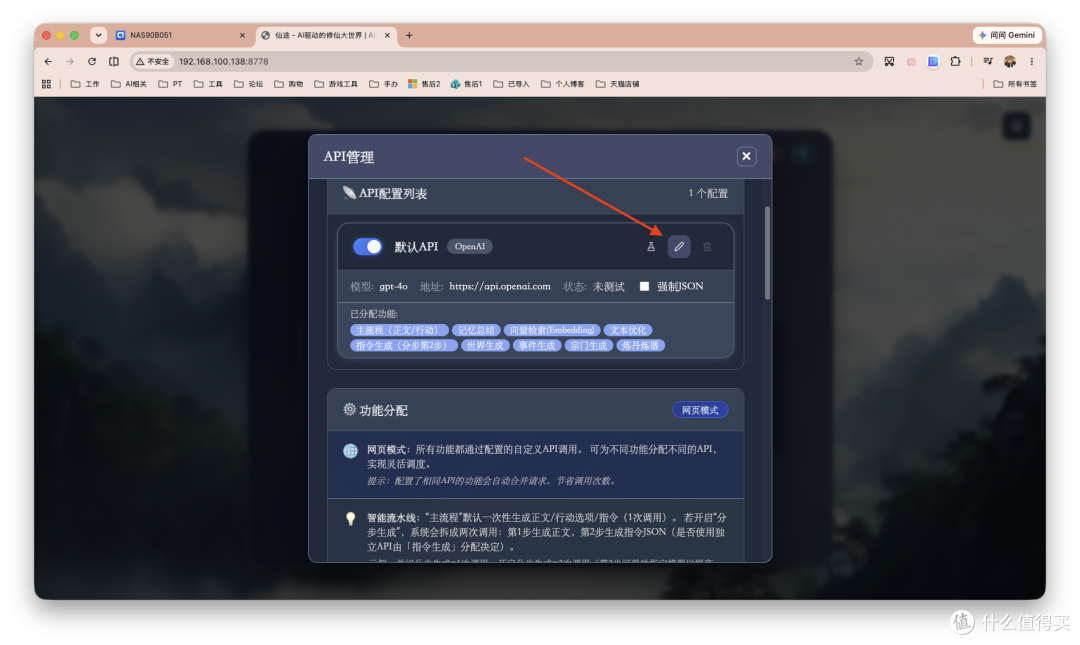Open the 手办 bookmark folder
Screen dimensions: 1080x645
pos(384,84)
